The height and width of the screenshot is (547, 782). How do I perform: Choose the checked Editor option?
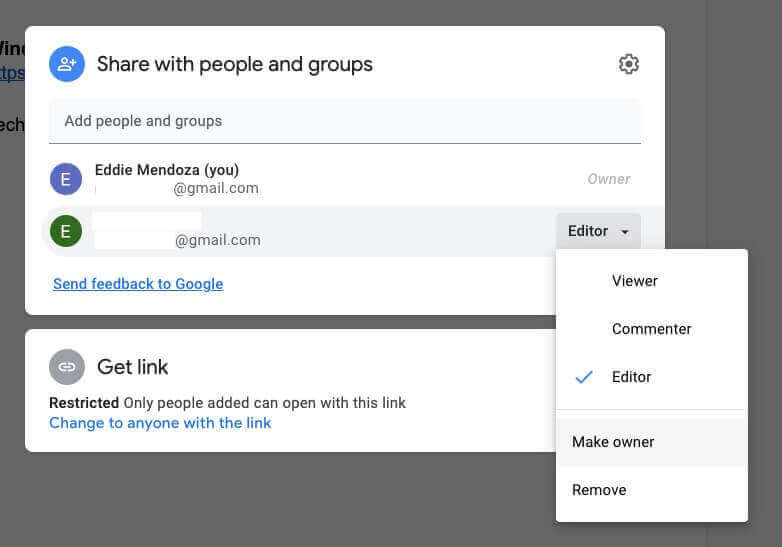(651, 377)
